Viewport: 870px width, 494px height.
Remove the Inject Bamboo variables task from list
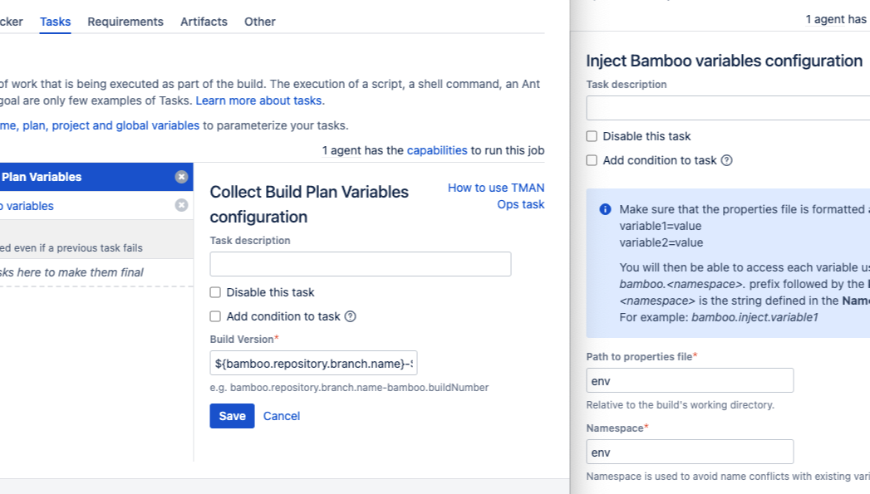point(181,206)
